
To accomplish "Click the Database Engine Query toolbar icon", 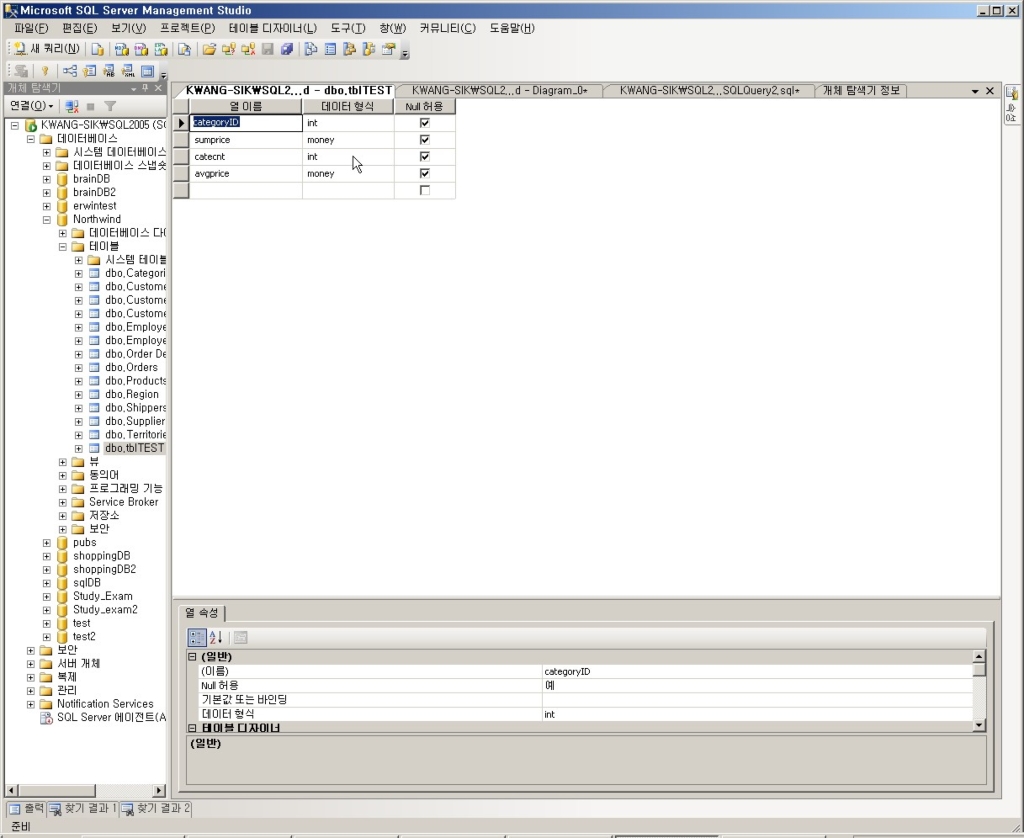I will (x=97, y=50).
